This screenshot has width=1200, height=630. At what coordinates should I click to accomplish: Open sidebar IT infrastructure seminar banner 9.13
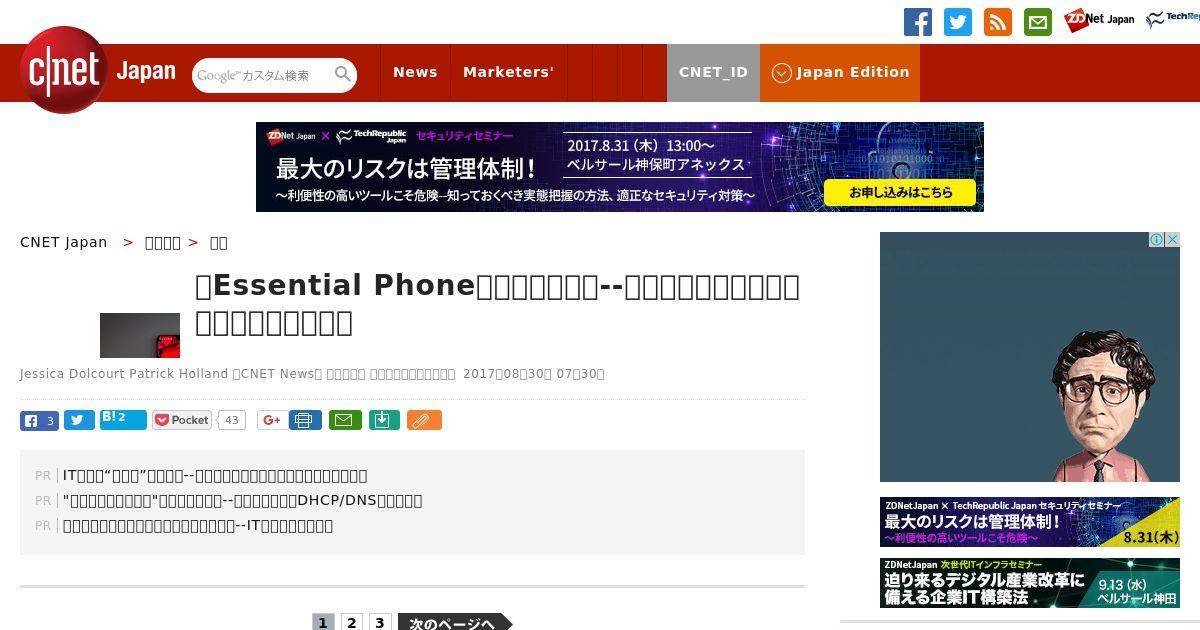tap(1030, 583)
